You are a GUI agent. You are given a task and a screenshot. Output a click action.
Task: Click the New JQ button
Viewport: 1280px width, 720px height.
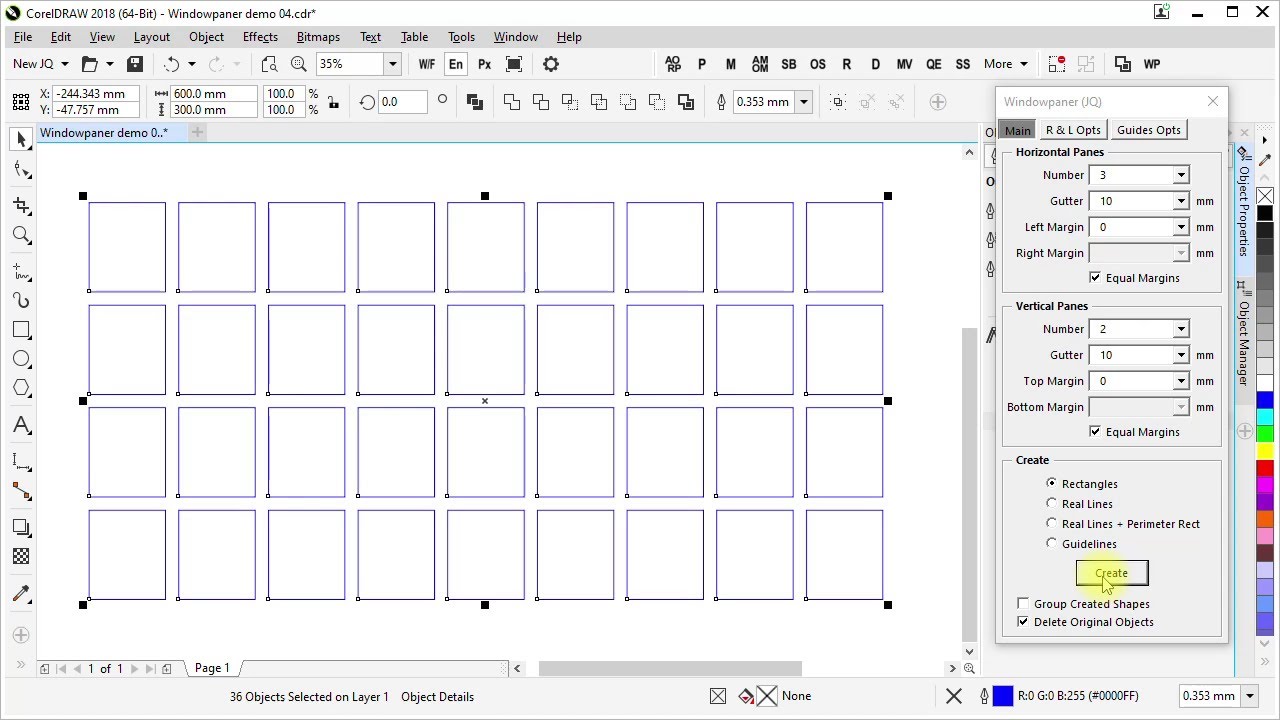pyautogui.click(x=40, y=64)
